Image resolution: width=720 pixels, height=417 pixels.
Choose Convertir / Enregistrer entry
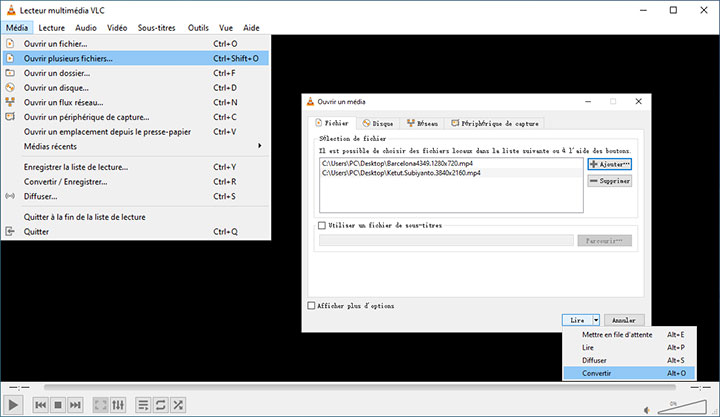(x=135, y=182)
